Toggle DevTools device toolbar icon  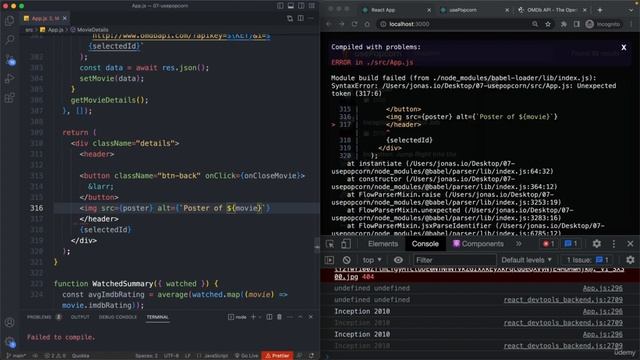coord(345,244)
